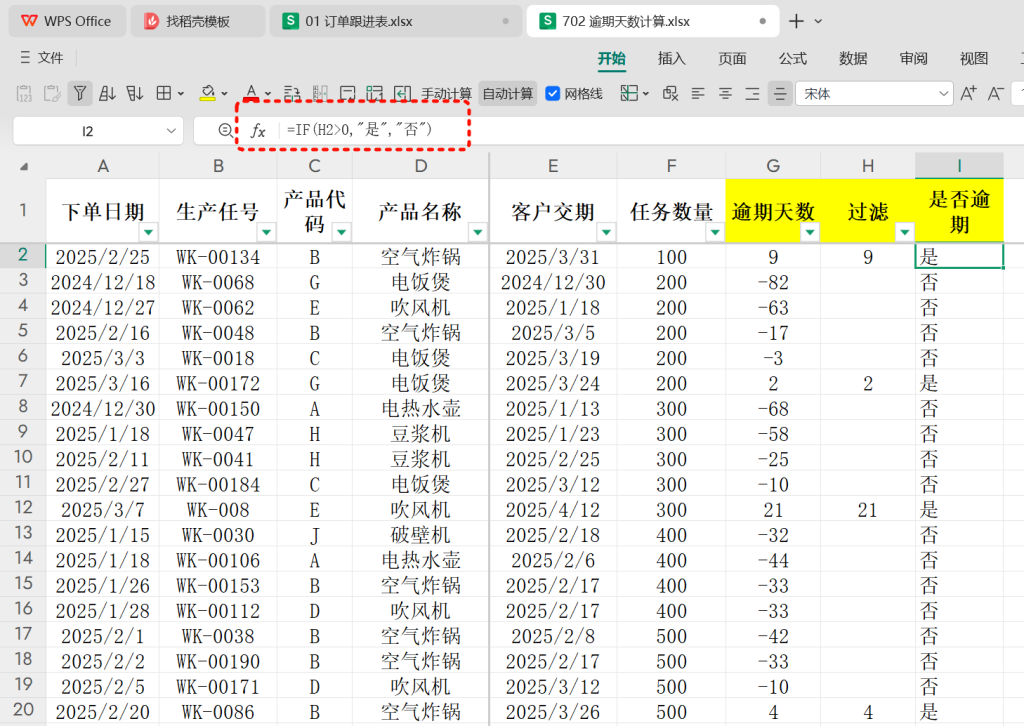This screenshot has width=1024, height=726.
Task: Click the table with green refresh icon
Action: click(375, 93)
